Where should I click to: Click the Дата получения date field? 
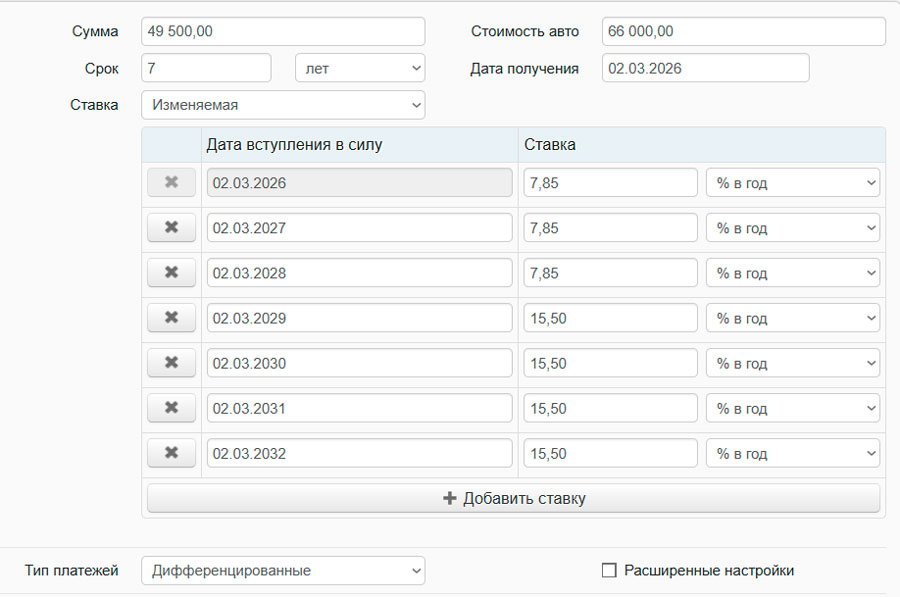click(705, 68)
